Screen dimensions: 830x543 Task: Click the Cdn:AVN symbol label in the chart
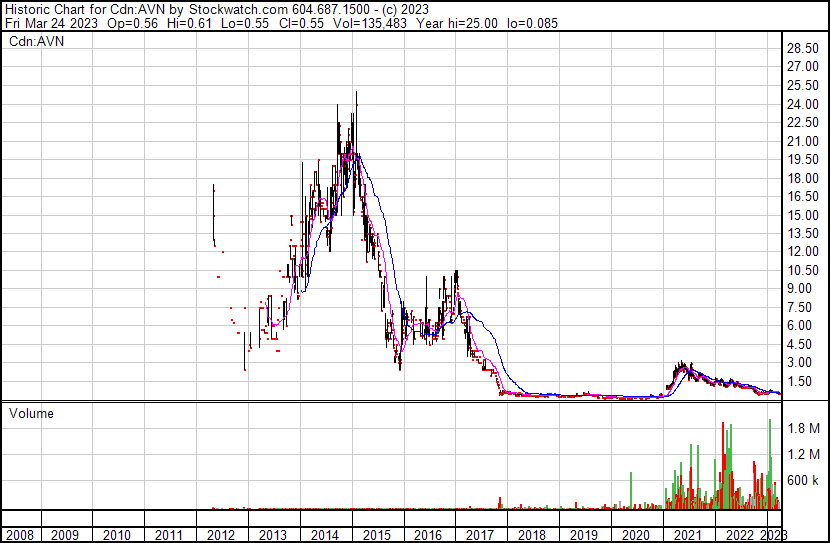37,43
